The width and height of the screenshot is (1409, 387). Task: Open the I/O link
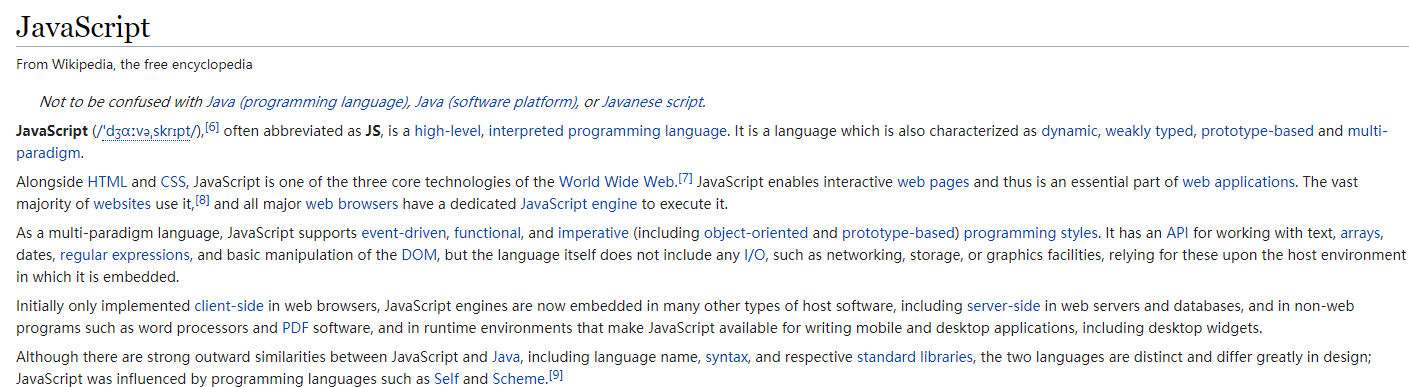[x=755, y=255]
